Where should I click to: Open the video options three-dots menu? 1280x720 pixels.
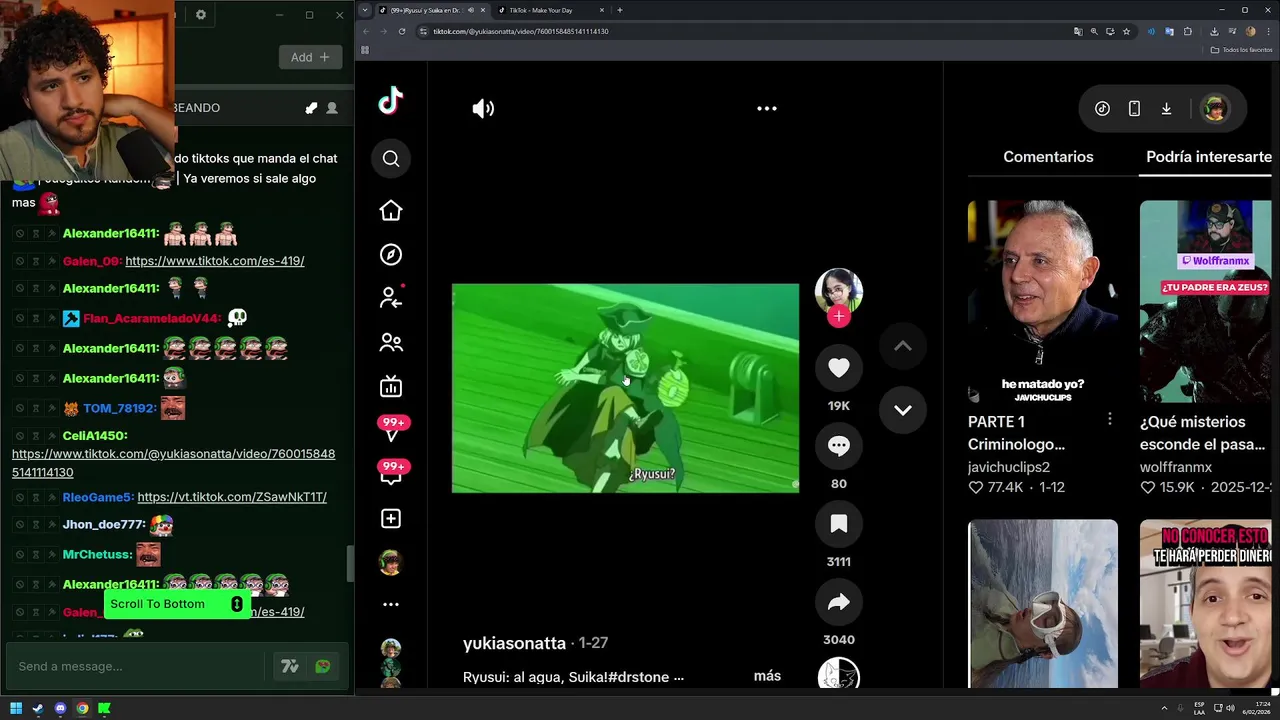pyautogui.click(x=767, y=108)
